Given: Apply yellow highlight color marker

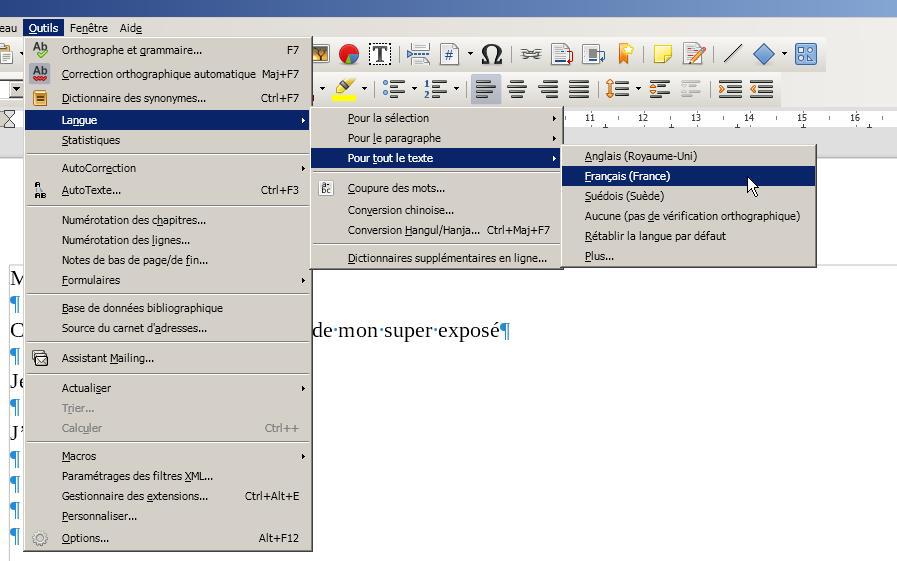Looking at the screenshot, I should pyautogui.click(x=344, y=89).
